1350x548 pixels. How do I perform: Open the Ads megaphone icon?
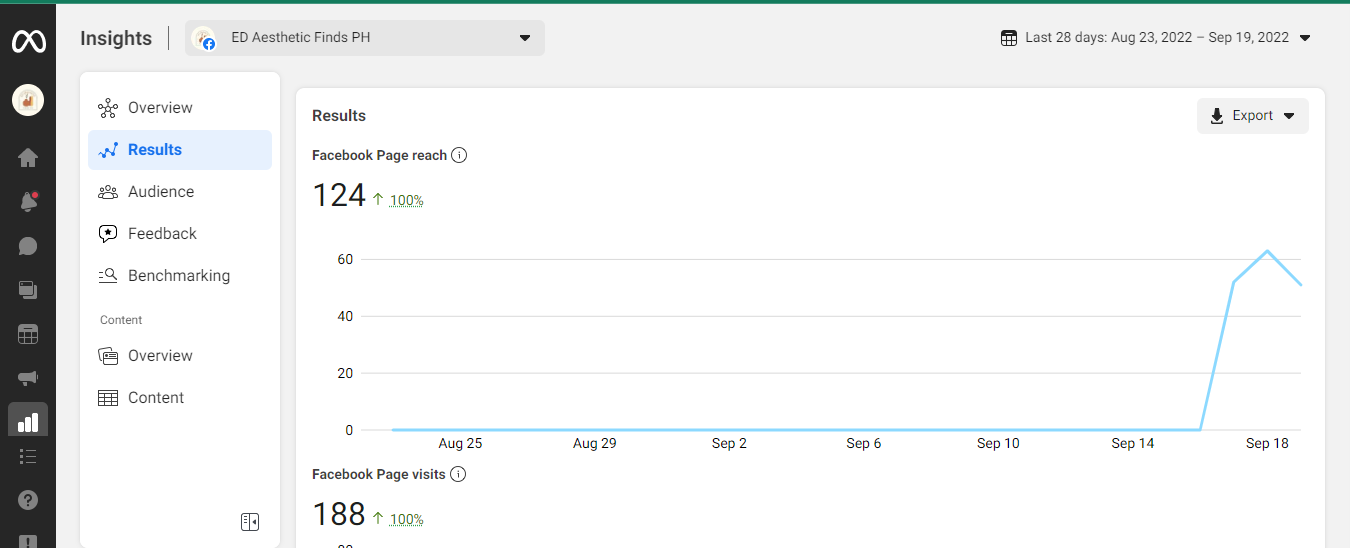point(28,378)
